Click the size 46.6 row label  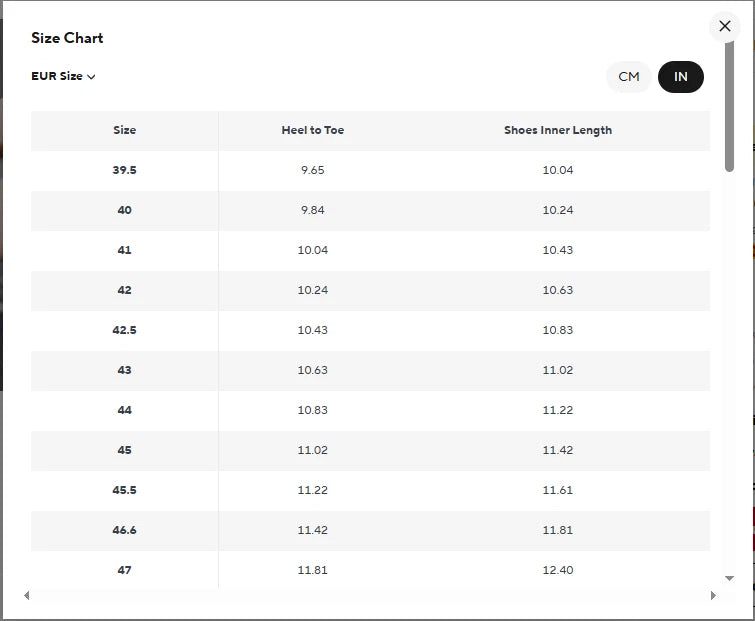[124, 530]
